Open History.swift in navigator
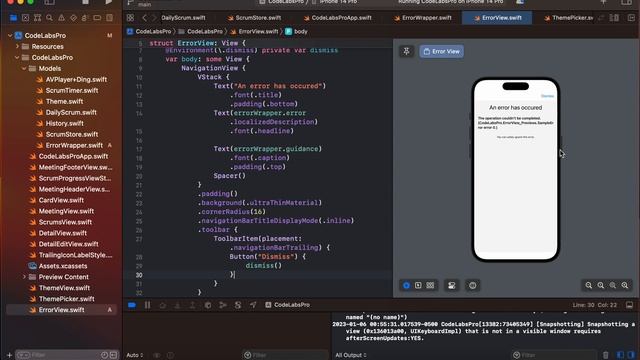The image size is (640, 360). [x=64, y=123]
